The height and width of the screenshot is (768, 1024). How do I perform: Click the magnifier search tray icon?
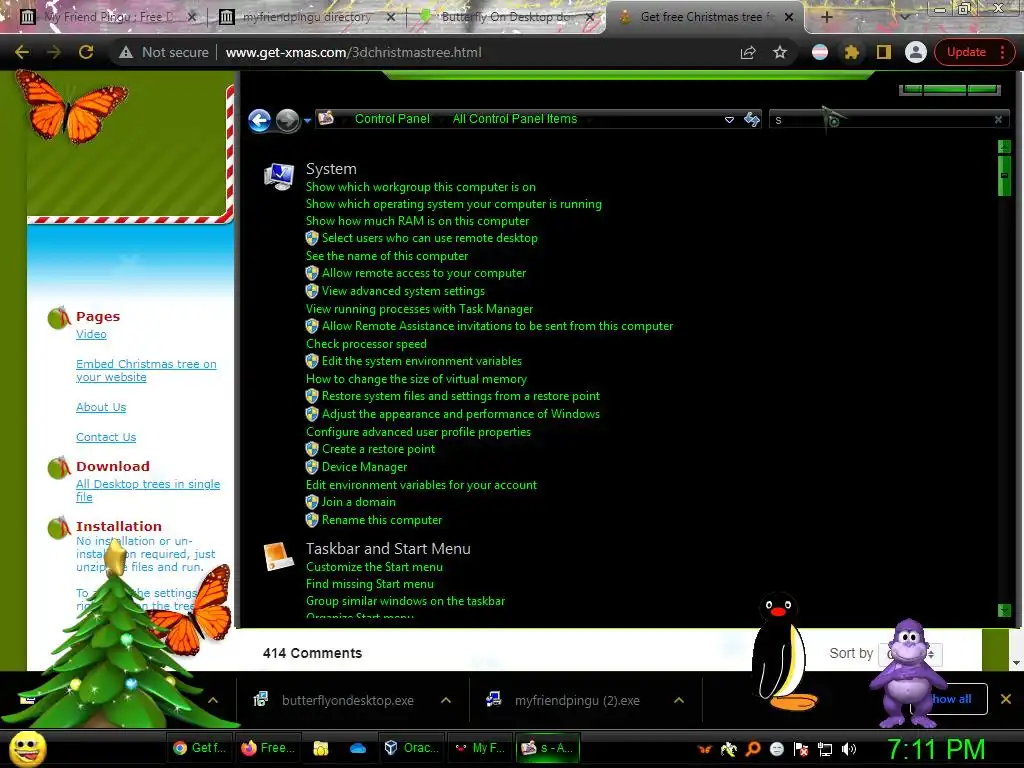point(753,749)
